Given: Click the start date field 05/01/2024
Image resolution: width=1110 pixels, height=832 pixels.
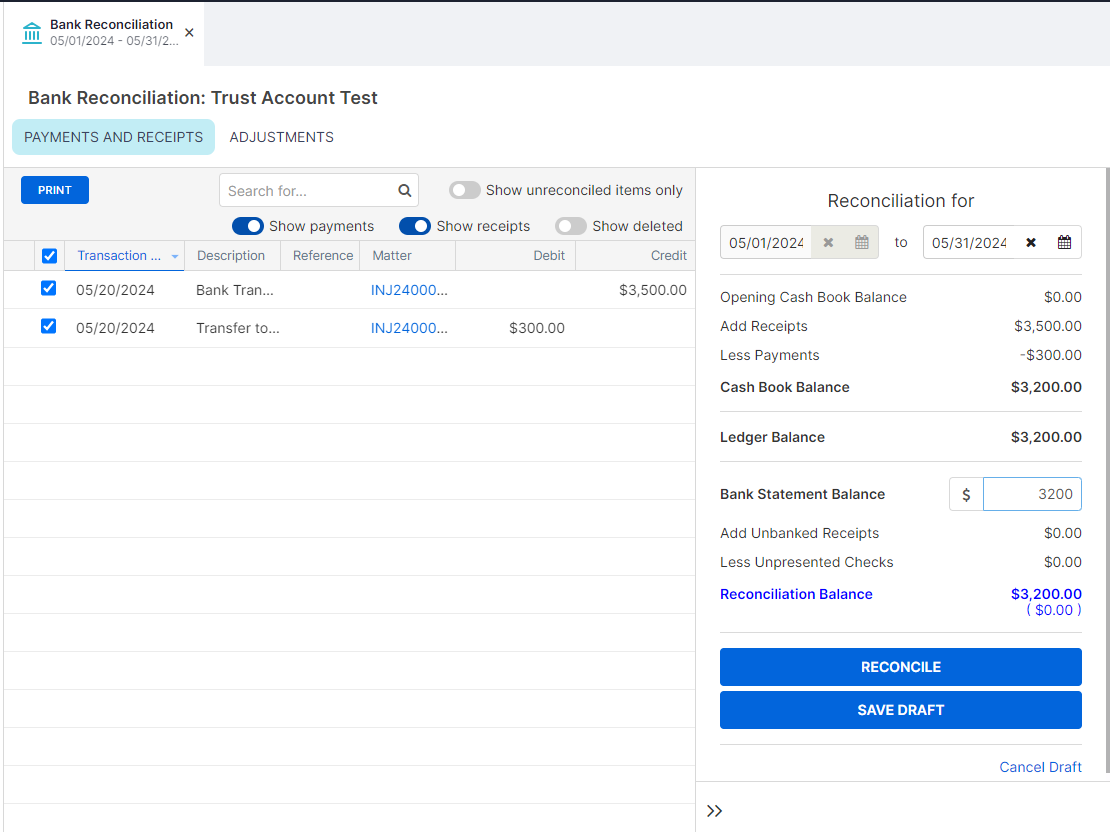Looking at the screenshot, I should 766,242.
